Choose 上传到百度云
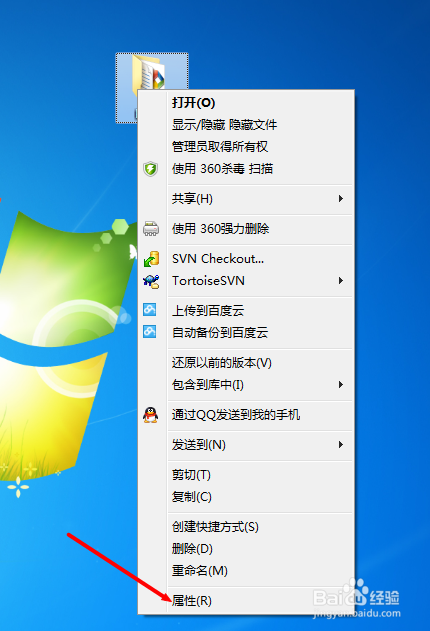 click(x=246, y=310)
